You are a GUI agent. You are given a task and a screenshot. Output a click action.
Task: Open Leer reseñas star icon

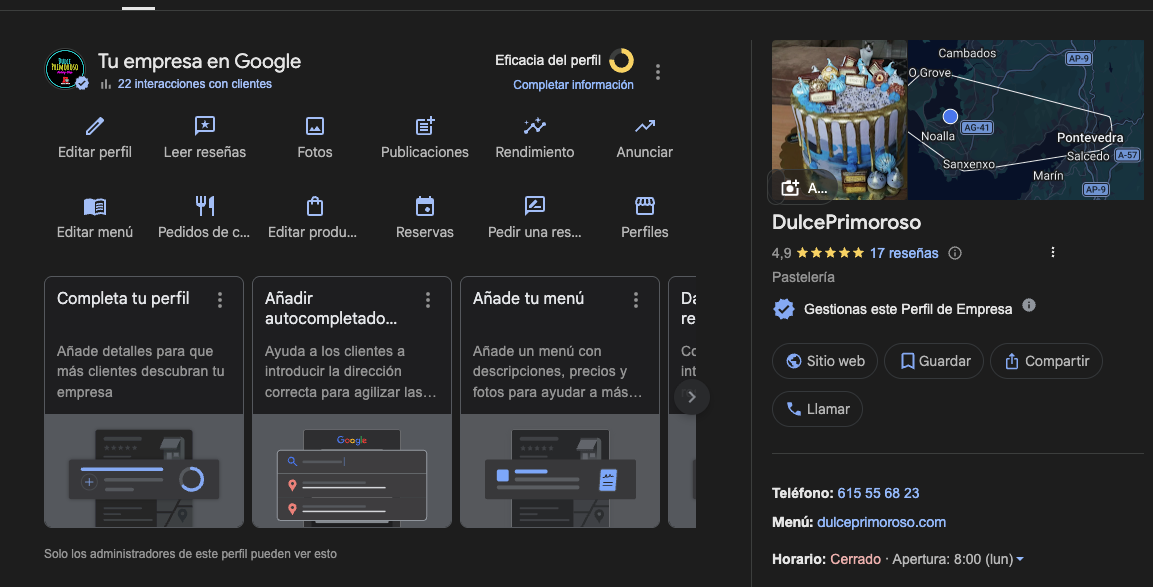(x=205, y=126)
